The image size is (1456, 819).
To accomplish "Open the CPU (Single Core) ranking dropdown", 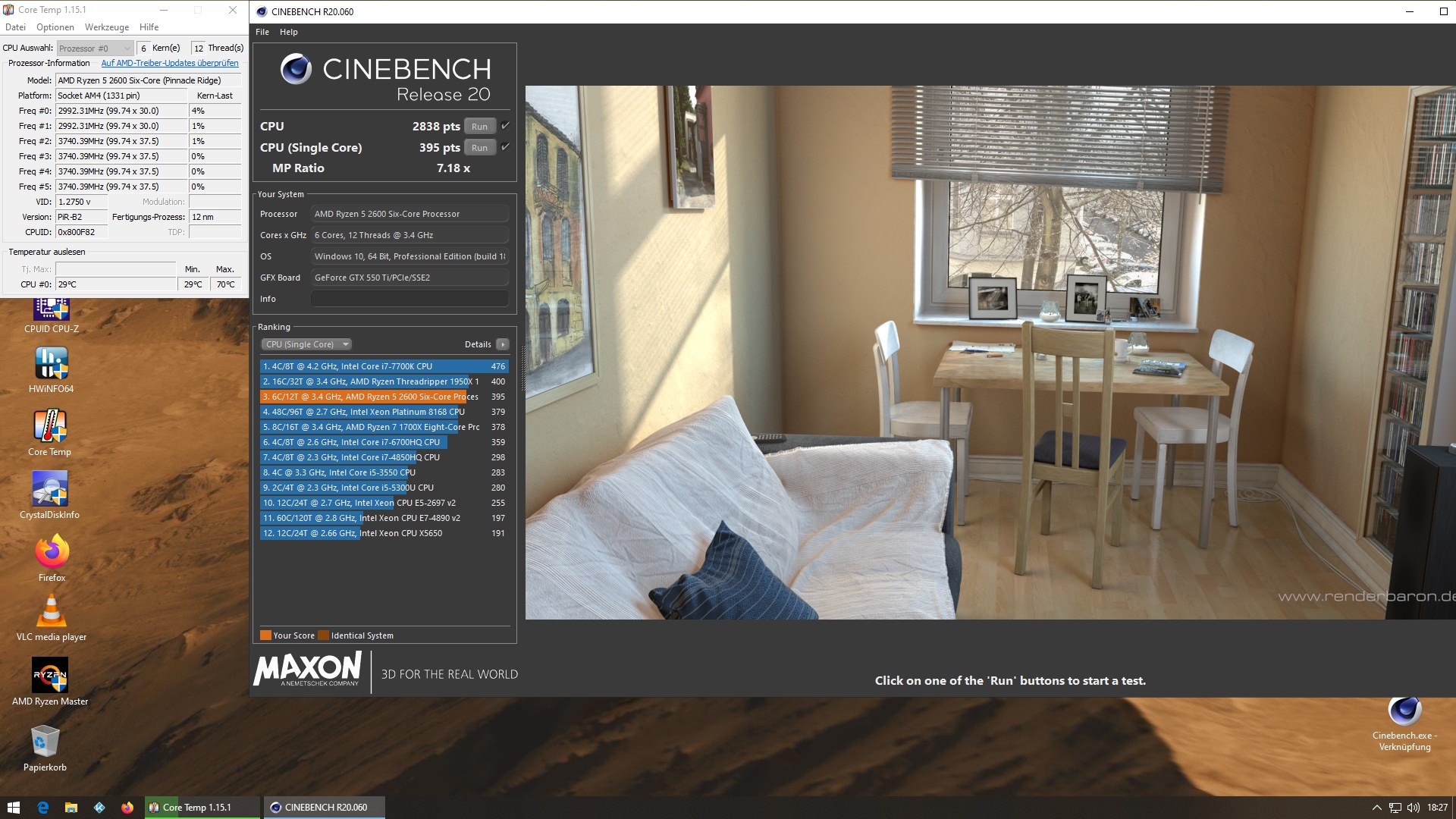I will pyautogui.click(x=306, y=344).
